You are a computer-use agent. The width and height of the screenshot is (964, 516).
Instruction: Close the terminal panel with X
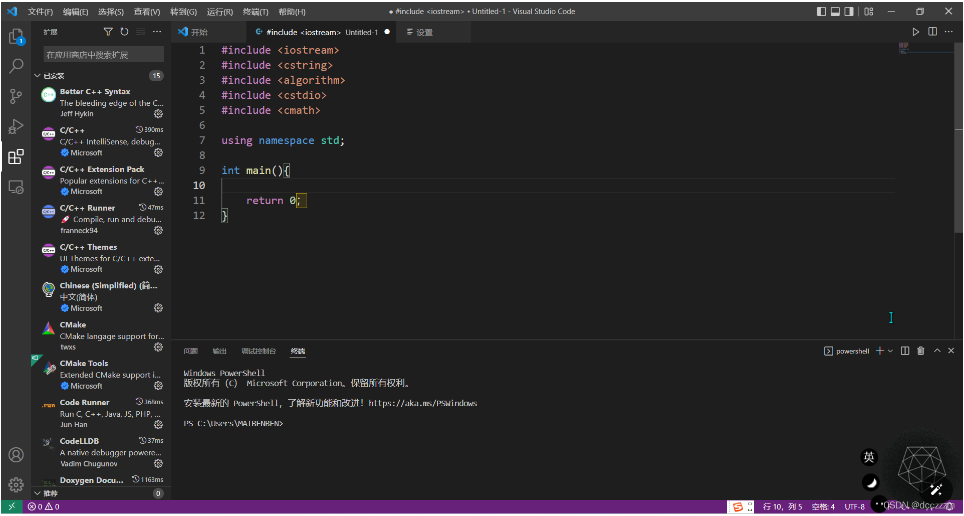[x=952, y=351]
